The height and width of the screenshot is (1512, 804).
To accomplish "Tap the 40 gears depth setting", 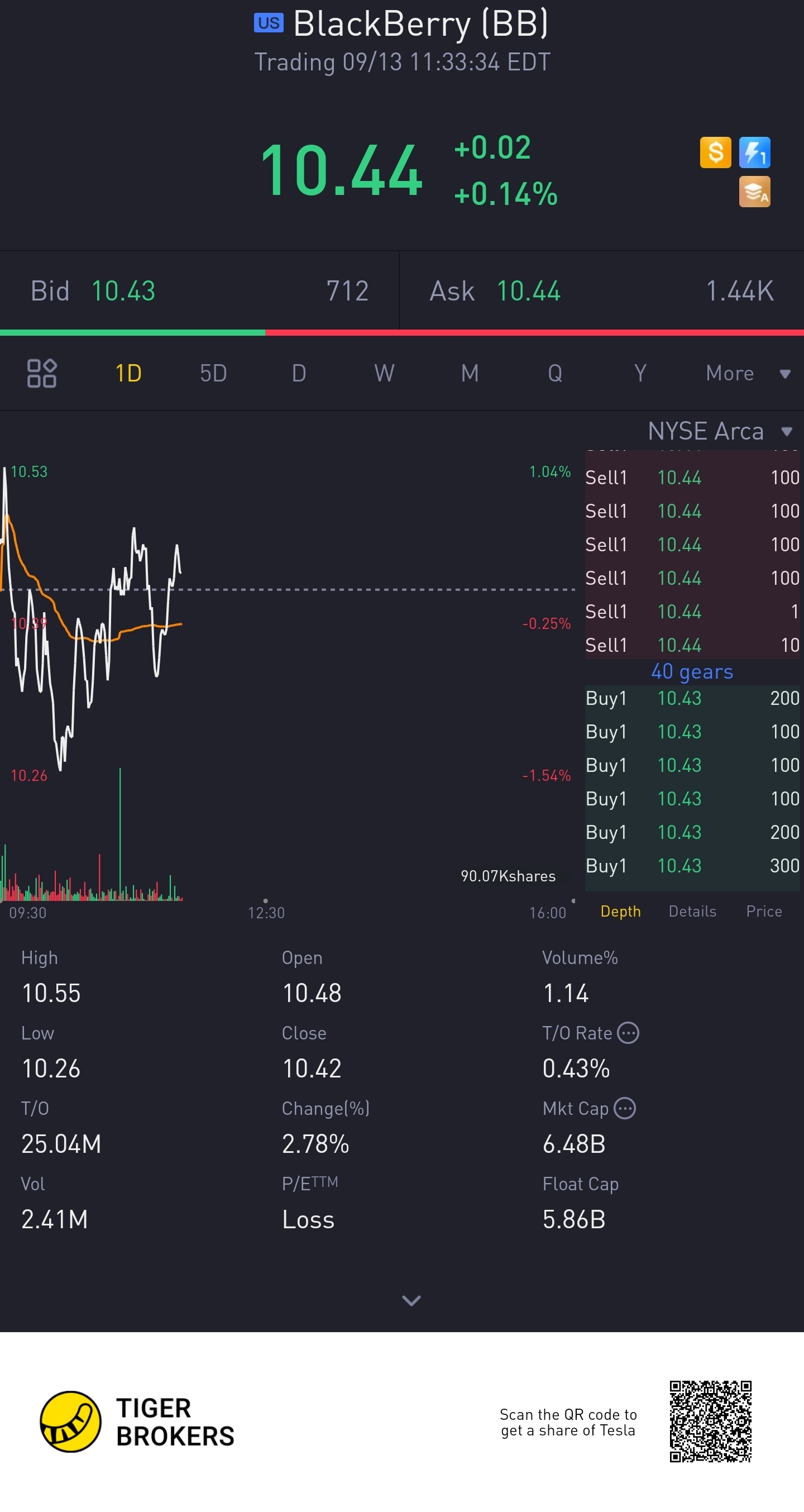I will tap(692, 671).
